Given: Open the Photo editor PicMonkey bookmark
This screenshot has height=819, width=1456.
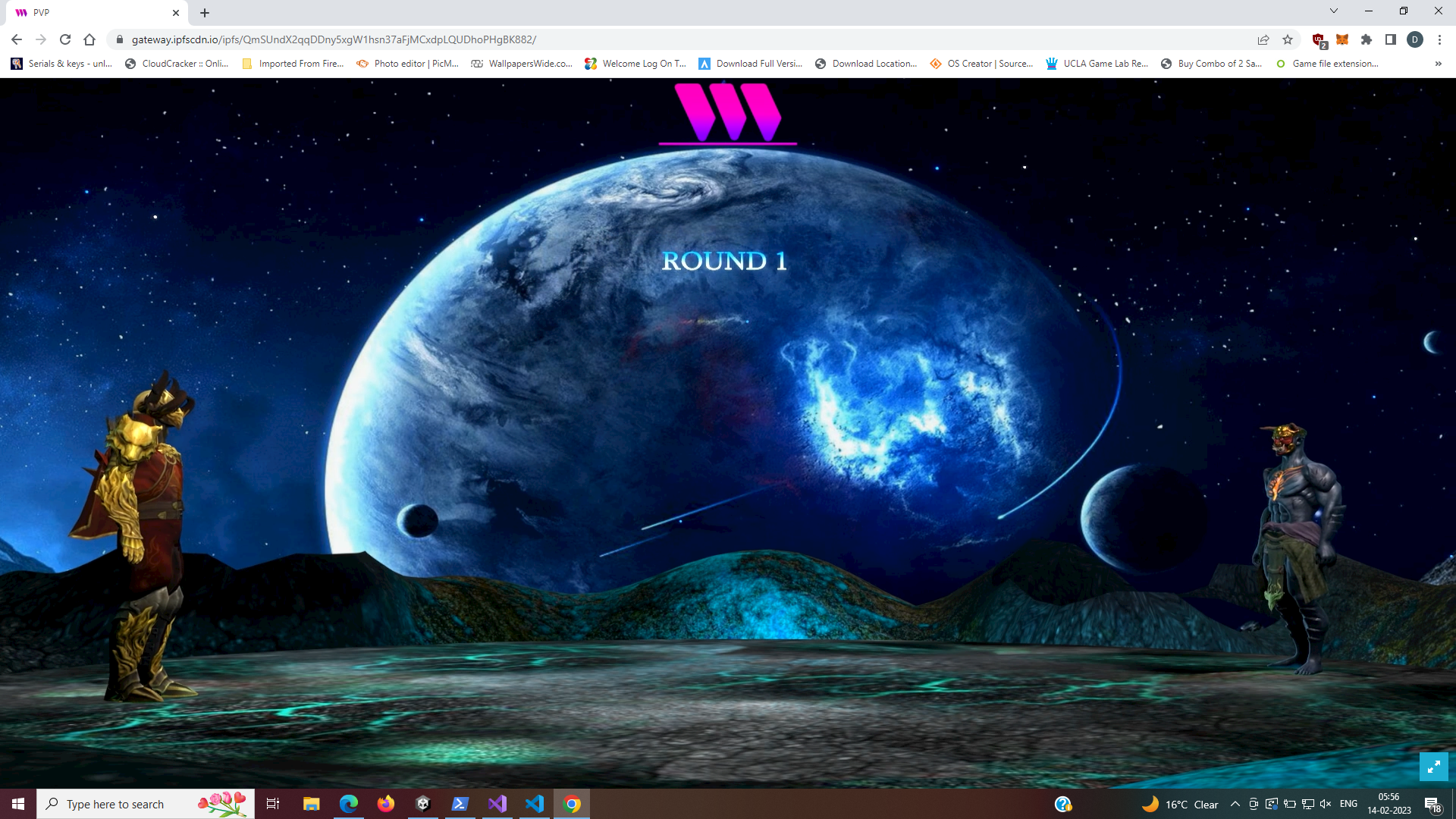Looking at the screenshot, I should tap(408, 64).
